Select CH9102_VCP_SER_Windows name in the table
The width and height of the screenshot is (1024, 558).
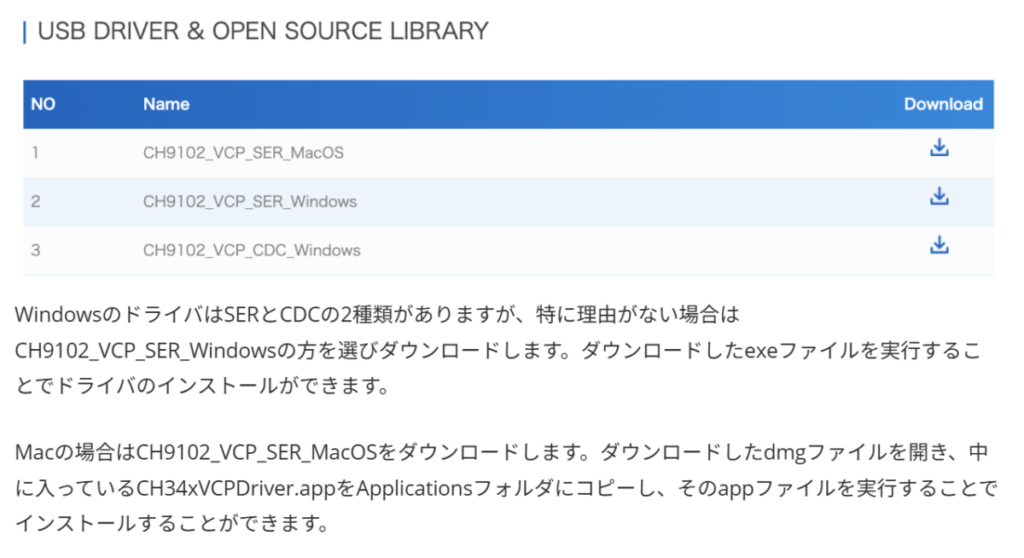tap(250, 201)
